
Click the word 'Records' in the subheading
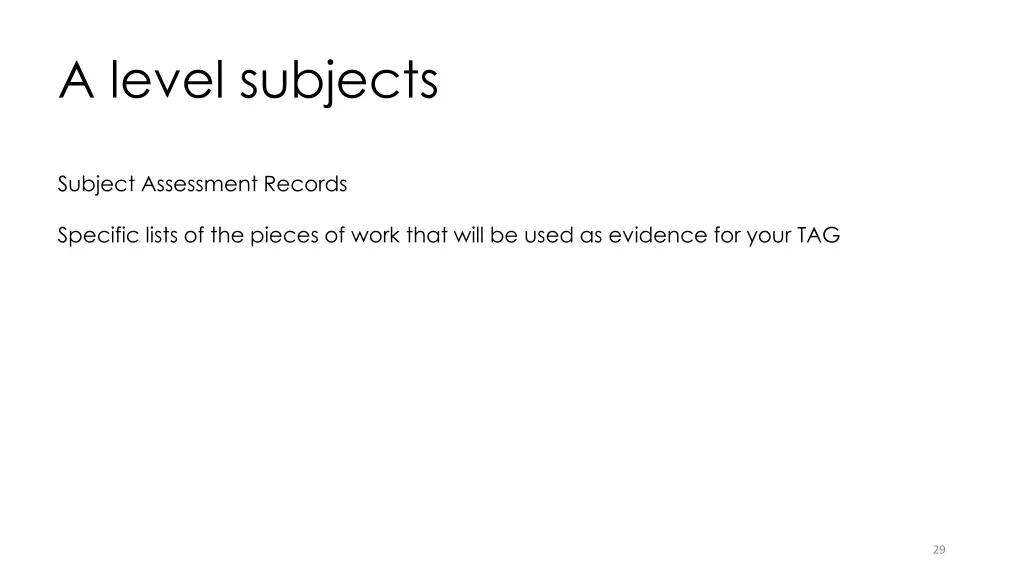pyautogui.click(x=305, y=184)
